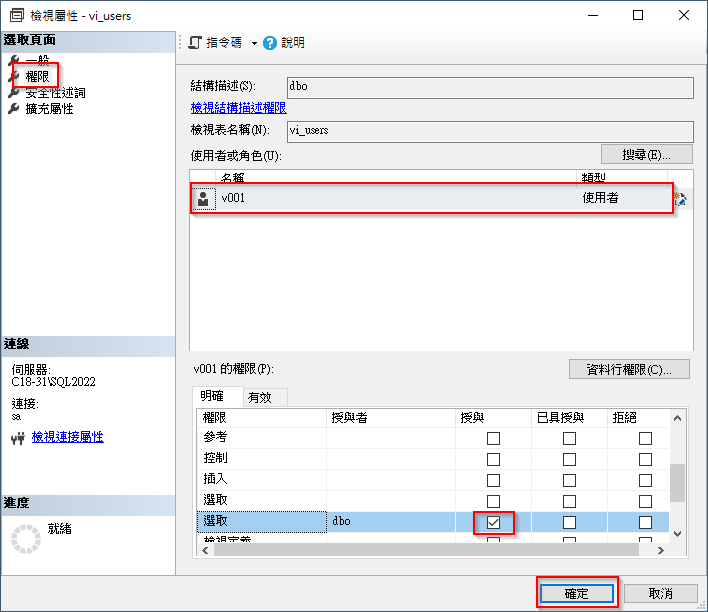Viewport: 708px width, 612px height.
Task: Select the 權限 page in left pane
Action: tap(37, 76)
